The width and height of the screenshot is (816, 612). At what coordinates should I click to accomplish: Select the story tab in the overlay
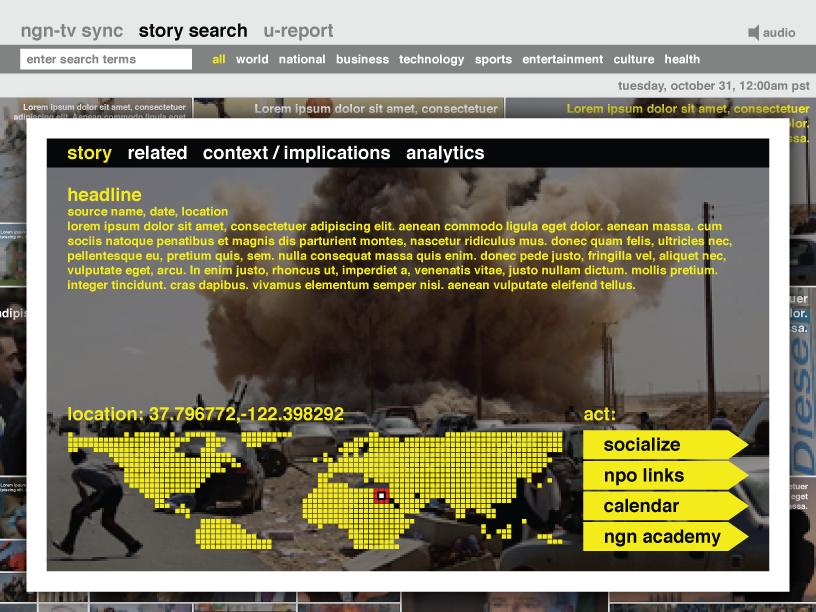(90, 153)
